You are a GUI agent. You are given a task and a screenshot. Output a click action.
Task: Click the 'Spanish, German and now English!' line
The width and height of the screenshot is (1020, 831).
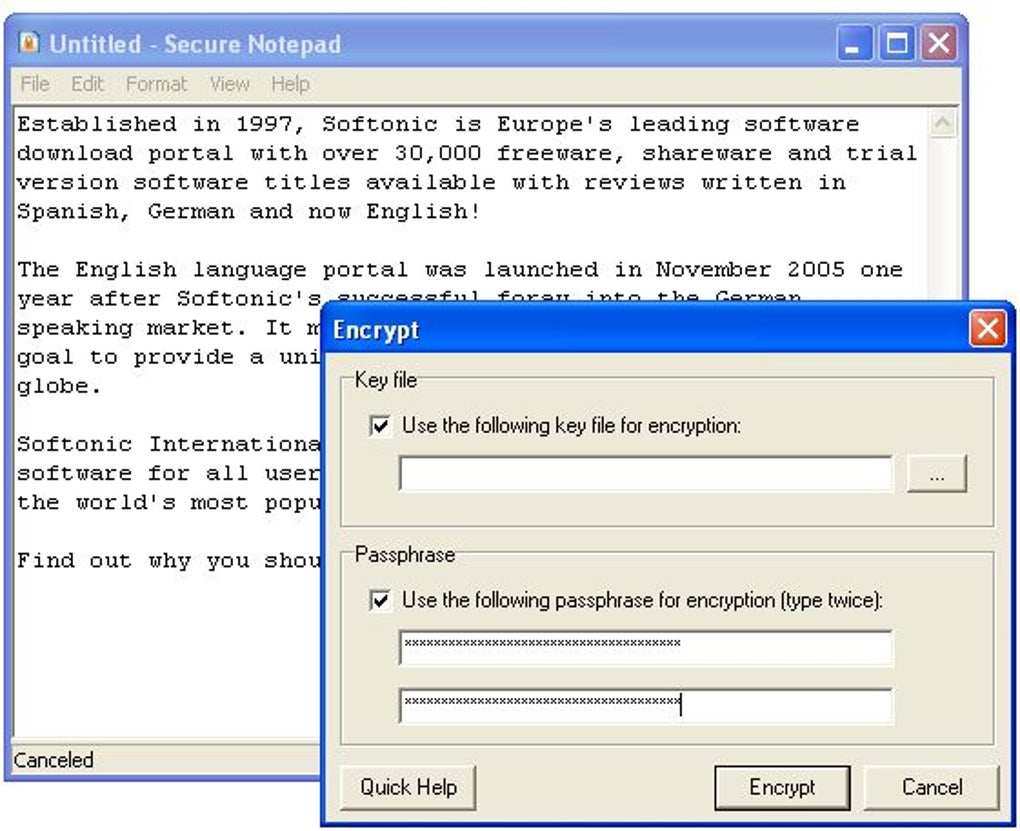249,211
